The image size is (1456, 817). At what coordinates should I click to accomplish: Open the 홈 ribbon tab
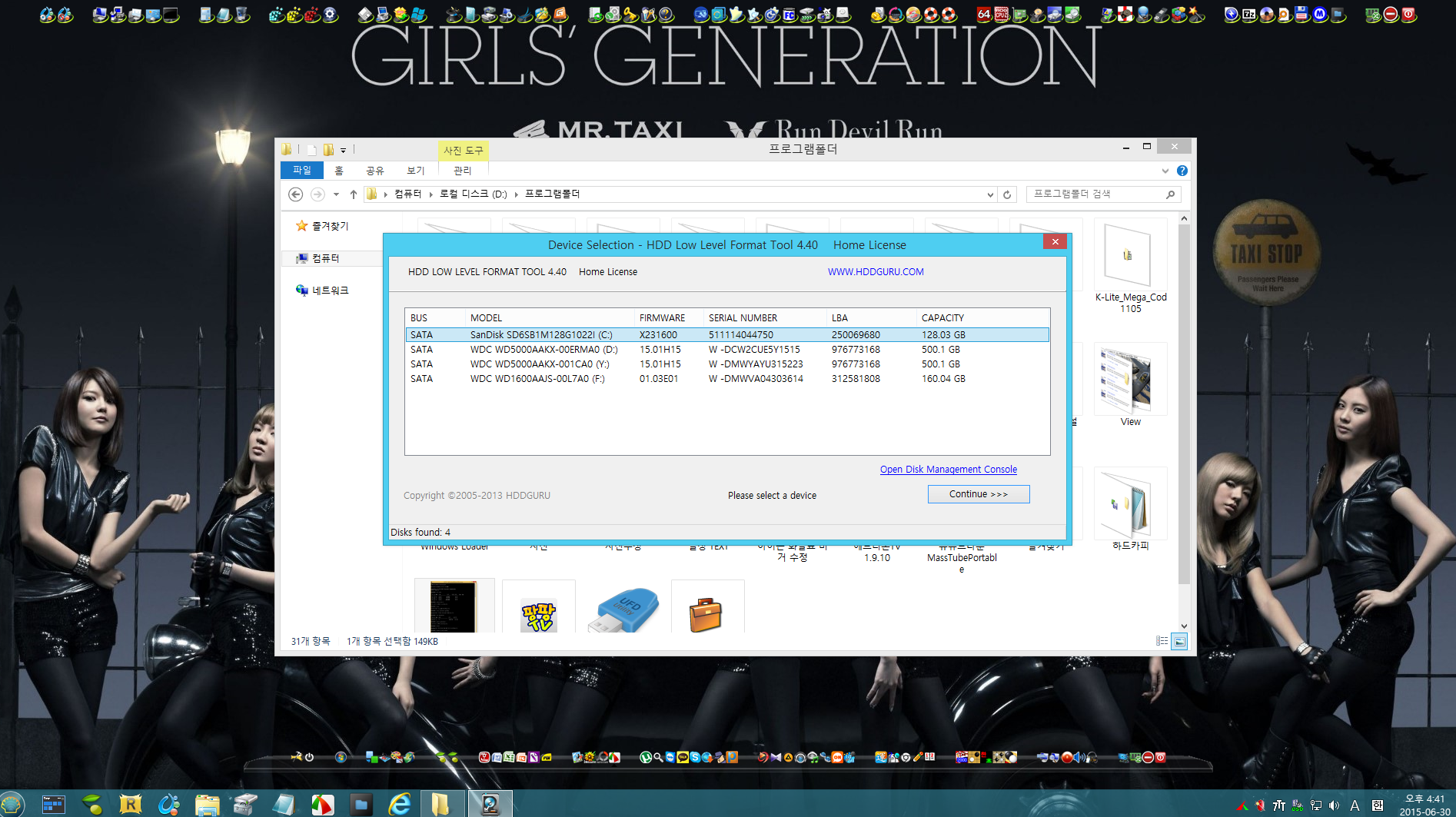click(x=339, y=171)
